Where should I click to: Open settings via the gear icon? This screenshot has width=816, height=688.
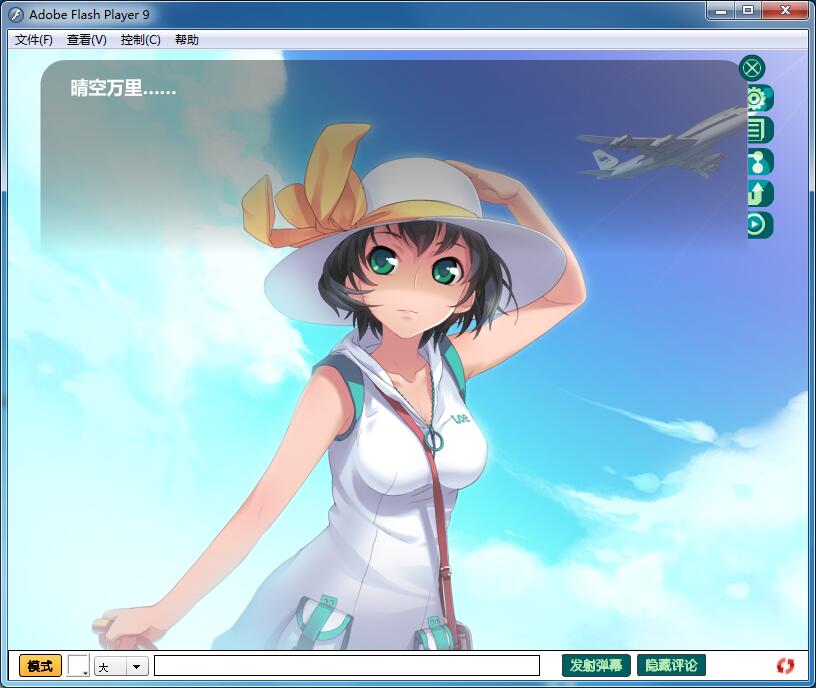click(x=760, y=98)
